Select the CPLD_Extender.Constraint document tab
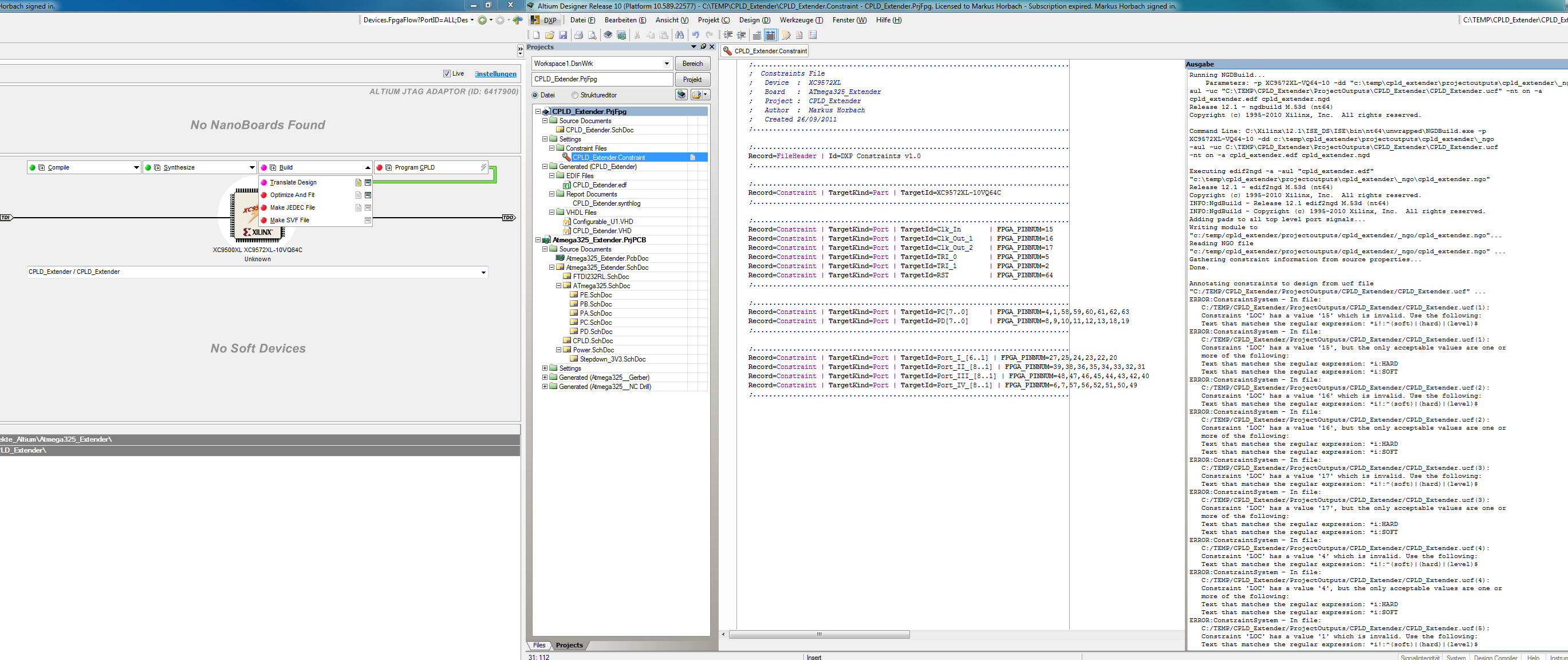 coord(765,51)
